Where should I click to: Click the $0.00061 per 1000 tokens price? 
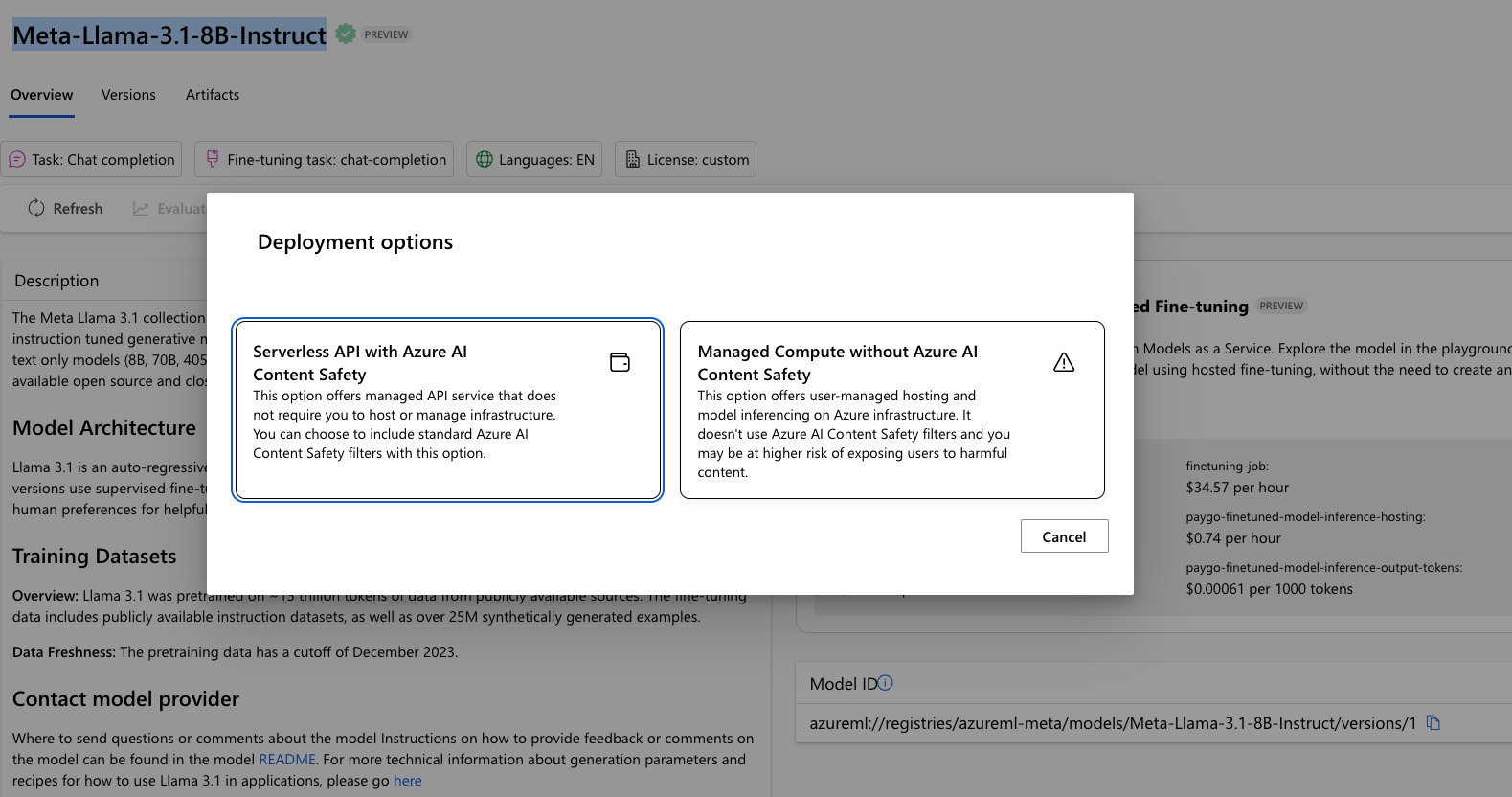tap(1269, 589)
